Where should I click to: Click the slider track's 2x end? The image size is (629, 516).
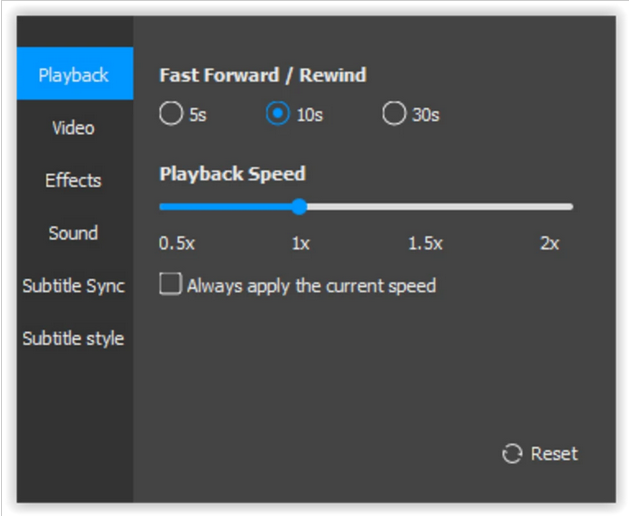click(569, 207)
